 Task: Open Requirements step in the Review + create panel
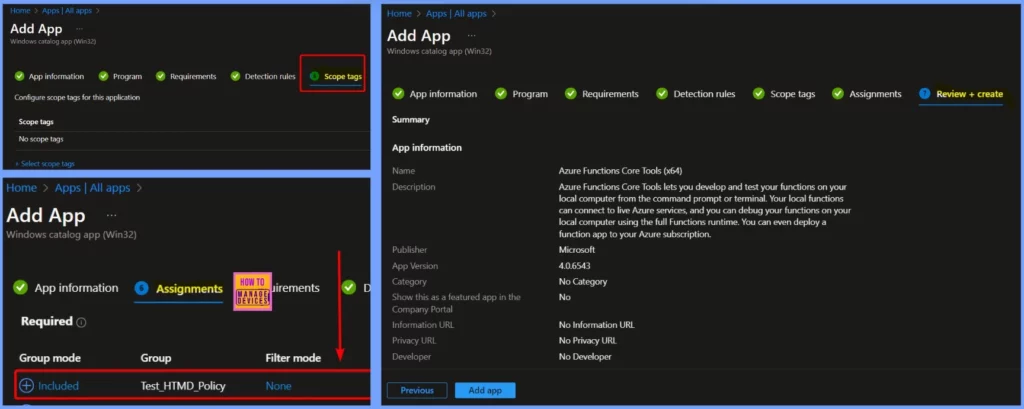coord(601,94)
